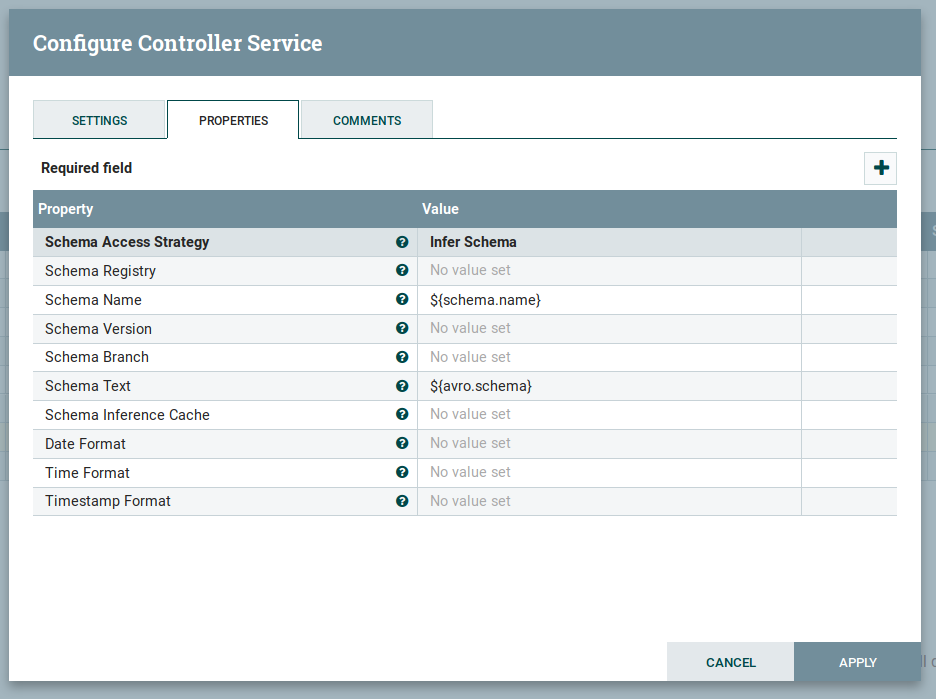Click help icon next to Schema Registry

402,271
